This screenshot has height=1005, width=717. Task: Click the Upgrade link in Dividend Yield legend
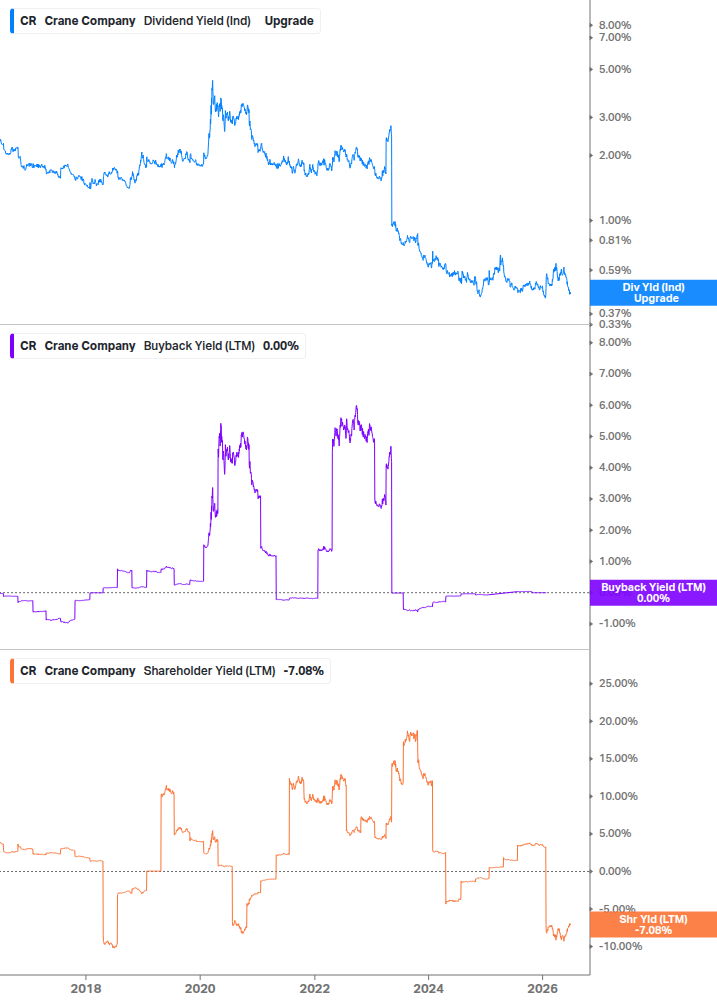(x=289, y=21)
